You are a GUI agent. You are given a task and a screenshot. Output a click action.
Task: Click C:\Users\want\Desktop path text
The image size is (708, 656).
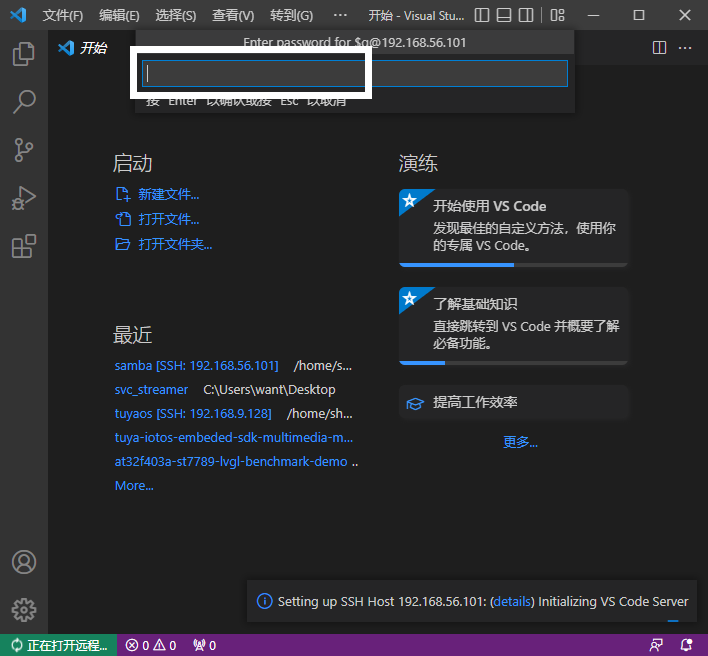click(269, 390)
